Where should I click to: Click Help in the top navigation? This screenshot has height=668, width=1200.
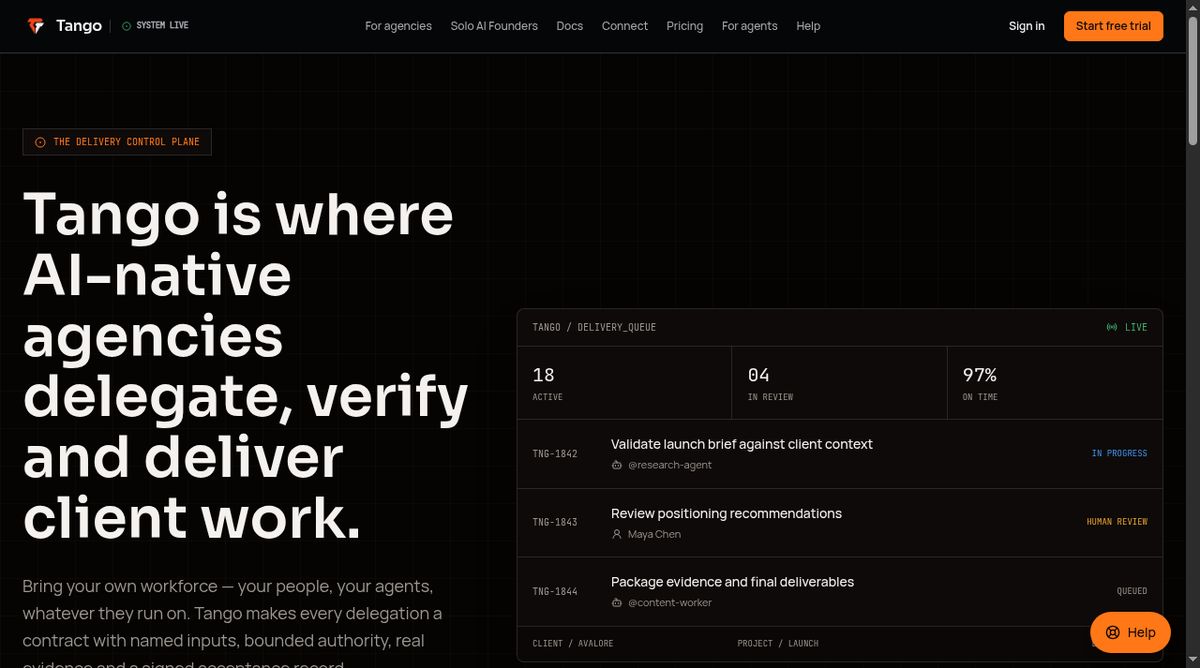[x=808, y=26]
